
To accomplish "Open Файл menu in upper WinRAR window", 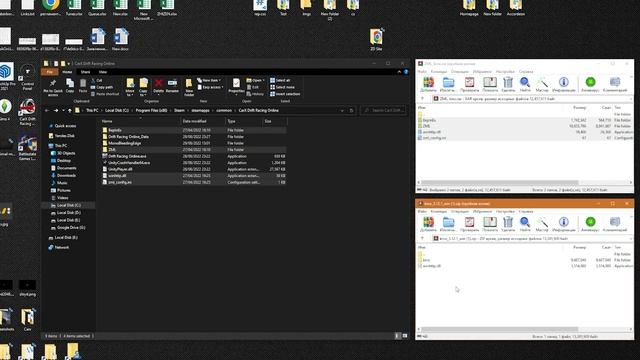I will pyautogui.click(x=422, y=71).
